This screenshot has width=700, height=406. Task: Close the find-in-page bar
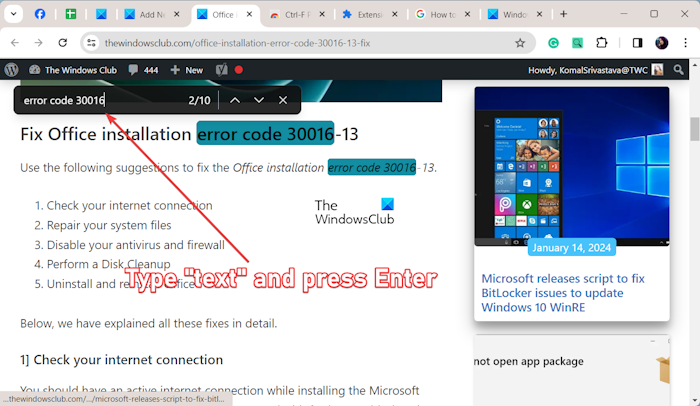pyautogui.click(x=283, y=100)
